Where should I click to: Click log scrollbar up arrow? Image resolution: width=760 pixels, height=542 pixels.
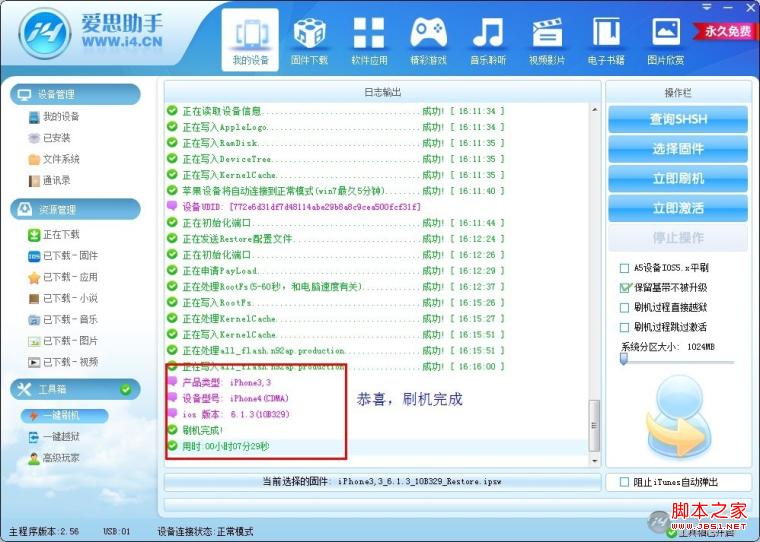(594, 110)
